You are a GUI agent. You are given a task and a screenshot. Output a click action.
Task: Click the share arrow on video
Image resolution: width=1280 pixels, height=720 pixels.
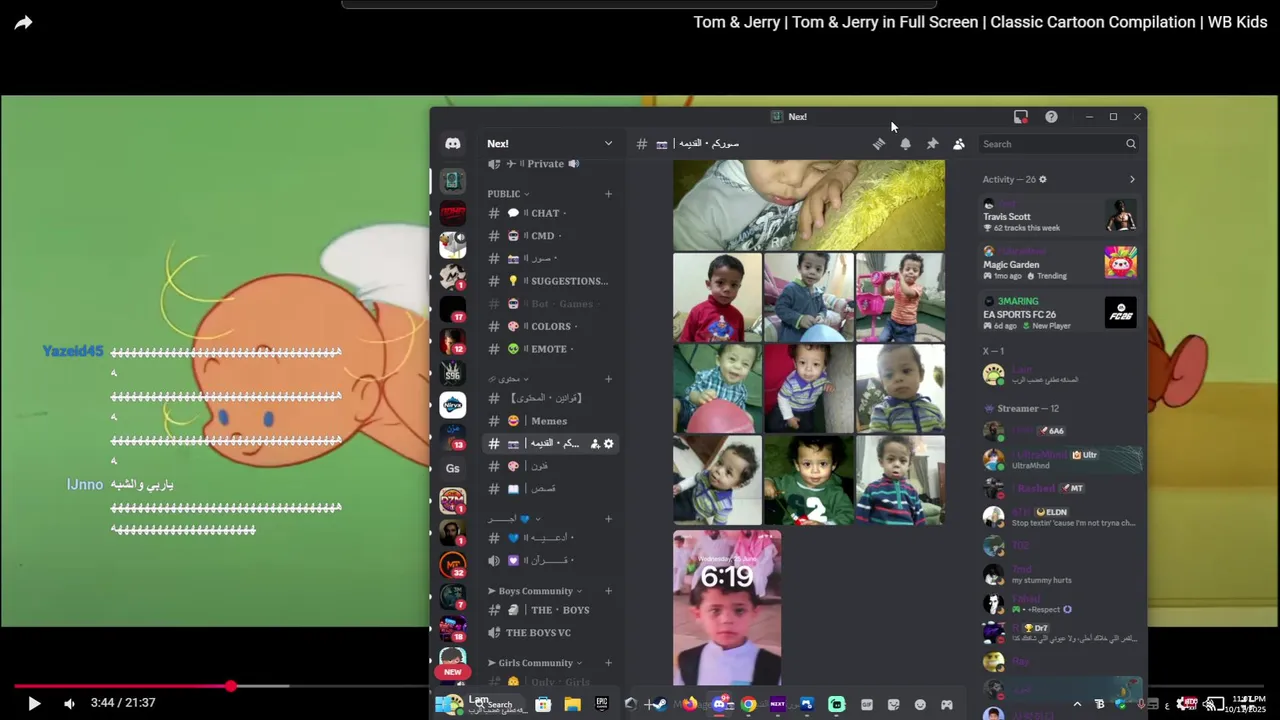coord(23,22)
